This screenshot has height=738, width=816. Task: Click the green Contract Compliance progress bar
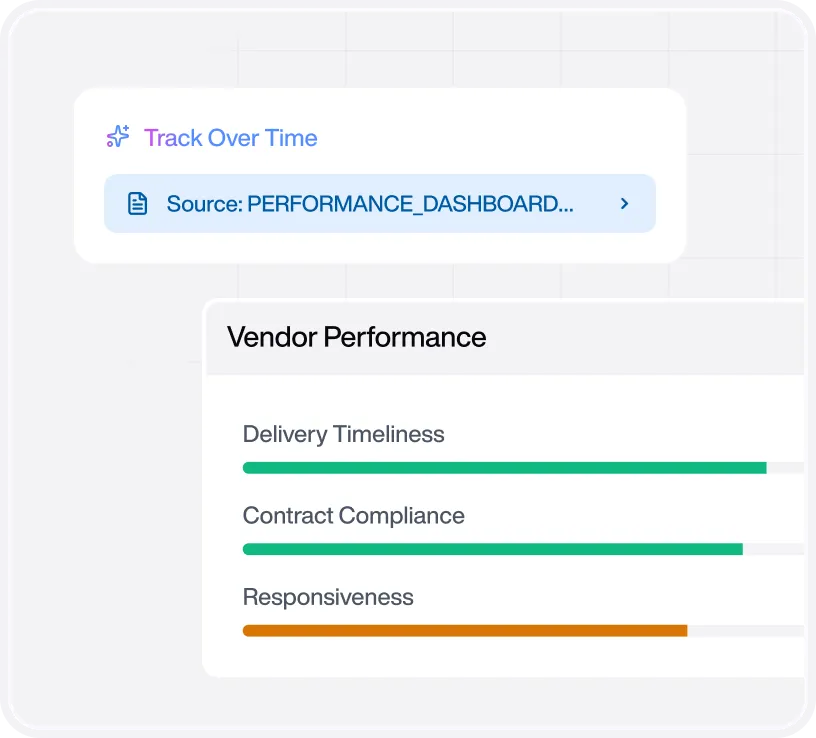[492, 549]
